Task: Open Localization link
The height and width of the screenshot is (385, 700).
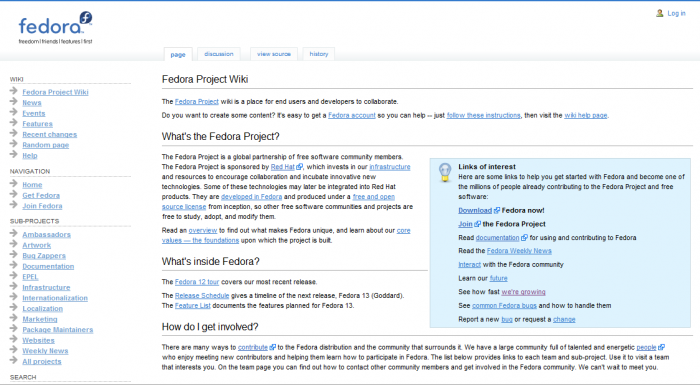Action: point(42,309)
